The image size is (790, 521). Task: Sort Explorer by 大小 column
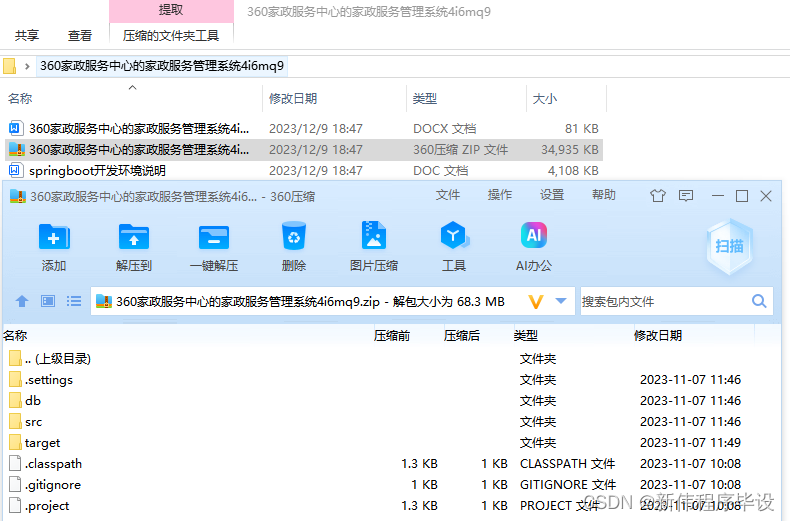545,99
